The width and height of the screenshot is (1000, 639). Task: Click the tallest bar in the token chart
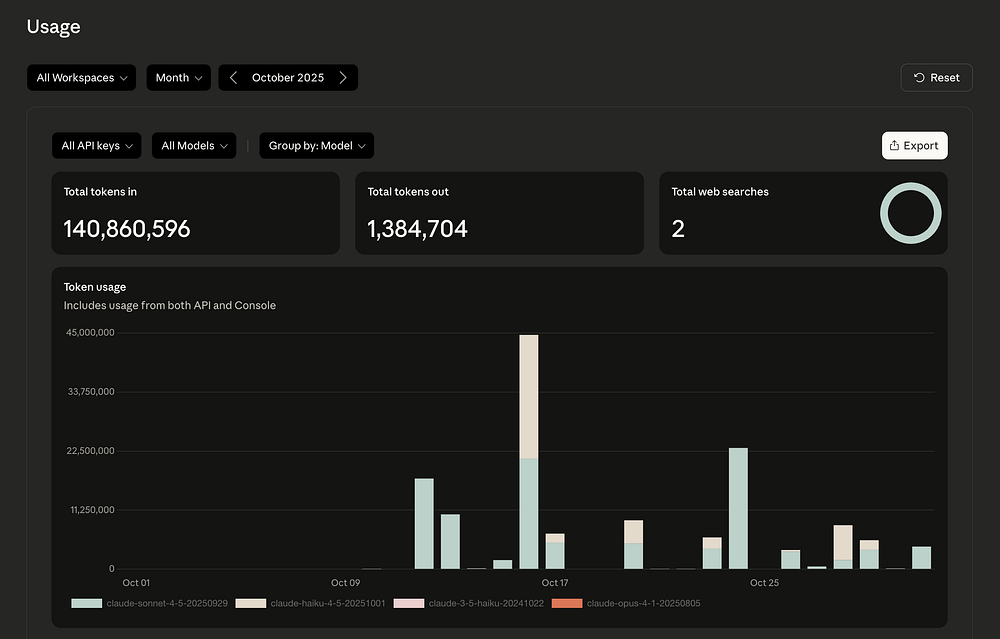(529, 452)
